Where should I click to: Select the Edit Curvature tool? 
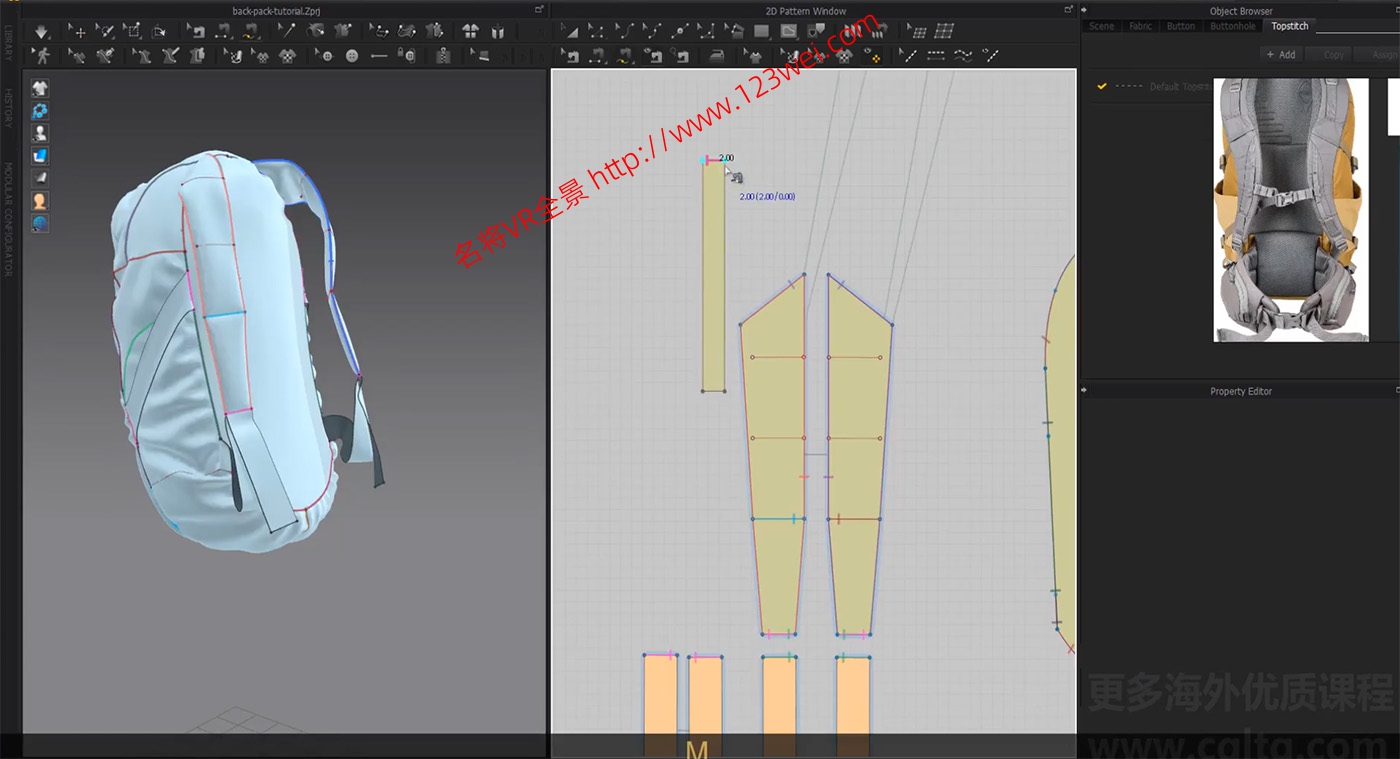[625, 31]
